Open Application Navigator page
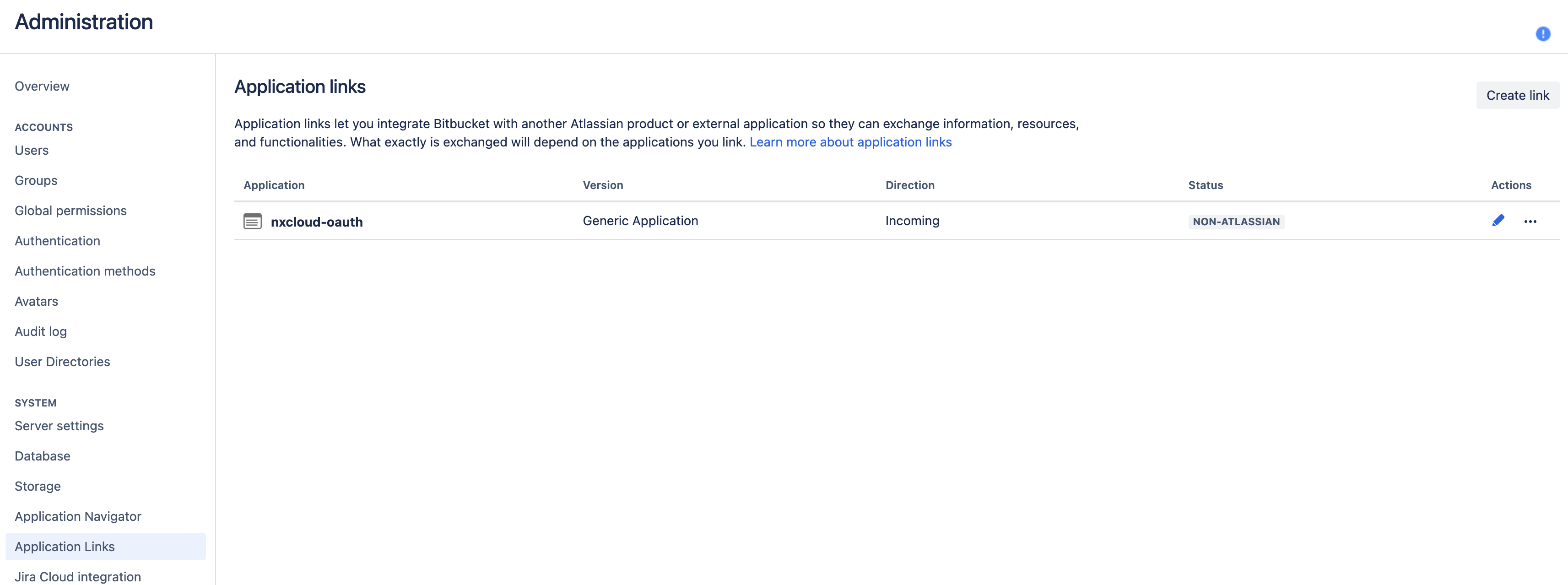Screen dimensions: 1568x585 click(x=78, y=517)
